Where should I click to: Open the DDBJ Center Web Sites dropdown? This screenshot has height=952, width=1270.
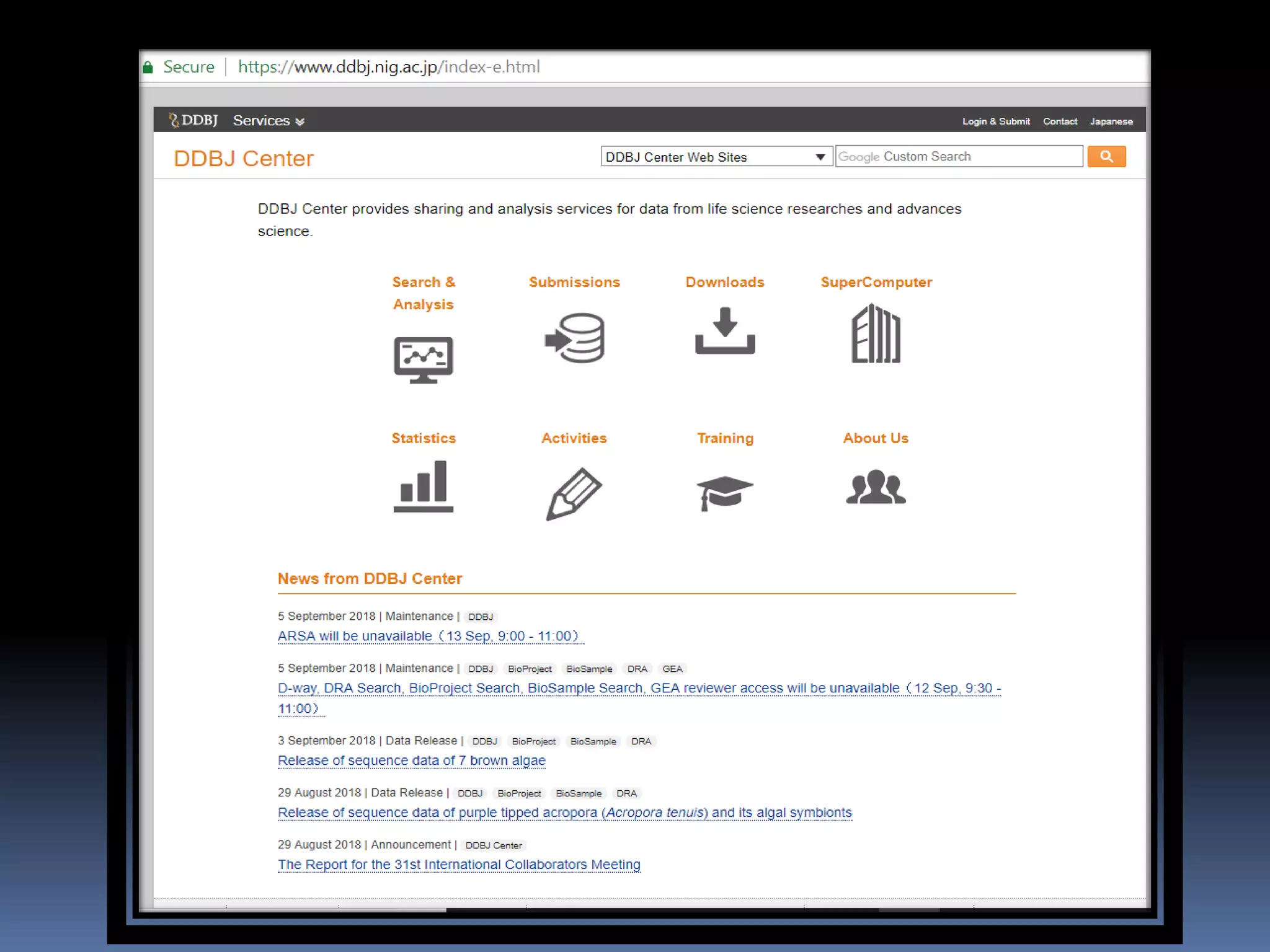pos(716,157)
